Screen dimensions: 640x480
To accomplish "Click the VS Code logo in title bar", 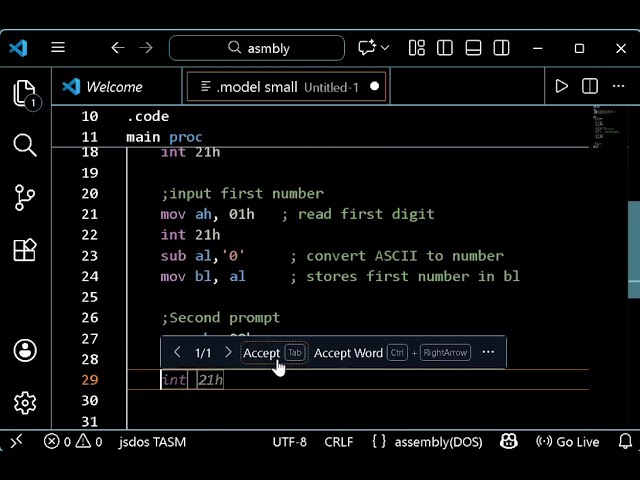I will pyautogui.click(x=18, y=48).
